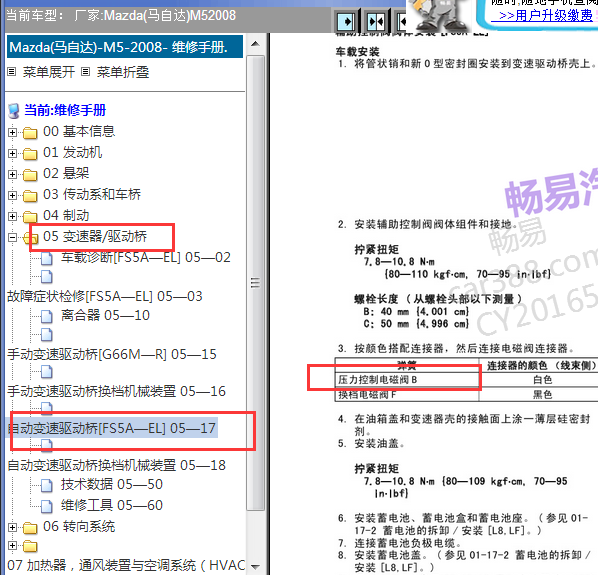Click the page icon for 车载诊断 05—02
This screenshot has width=598, height=575.
click(47, 259)
